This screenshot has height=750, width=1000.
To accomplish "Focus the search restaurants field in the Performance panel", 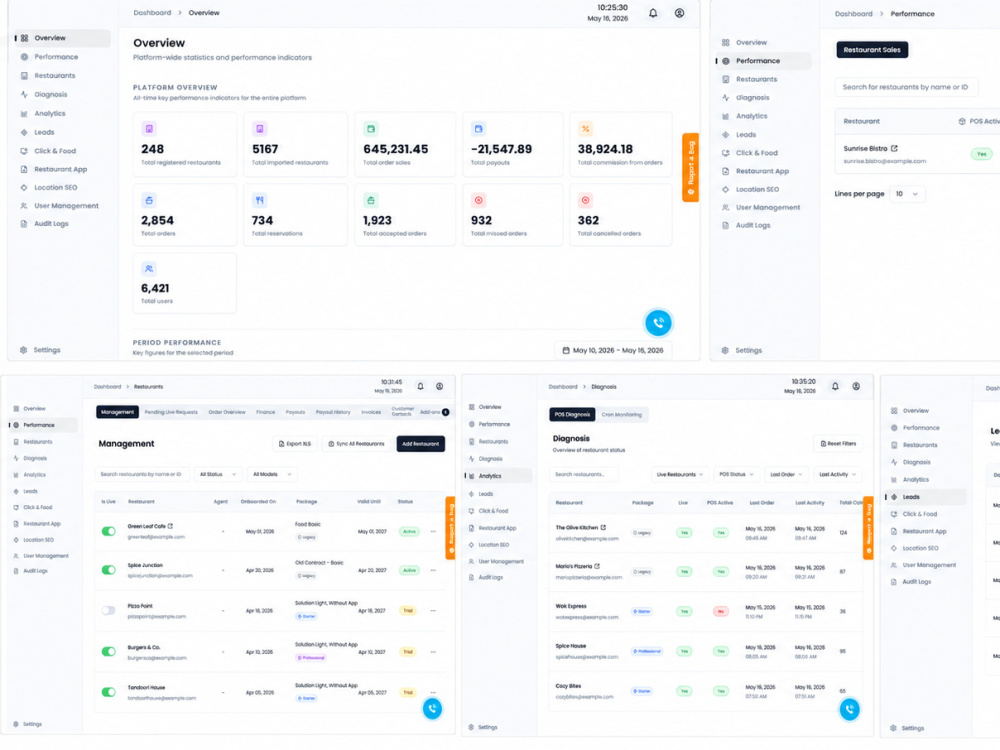I will (907, 87).
